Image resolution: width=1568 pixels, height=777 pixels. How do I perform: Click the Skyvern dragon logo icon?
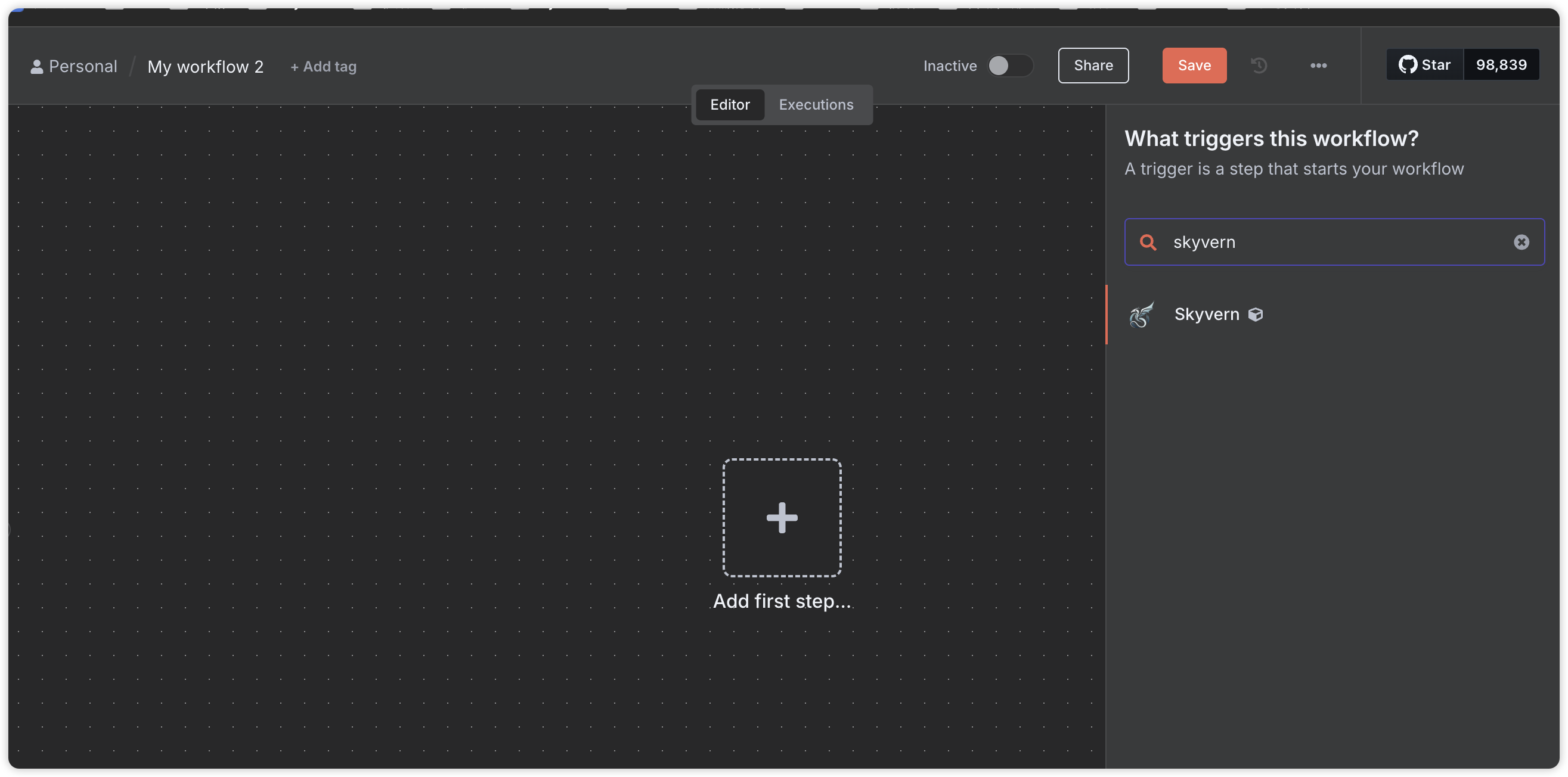(x=1141, y=315)
